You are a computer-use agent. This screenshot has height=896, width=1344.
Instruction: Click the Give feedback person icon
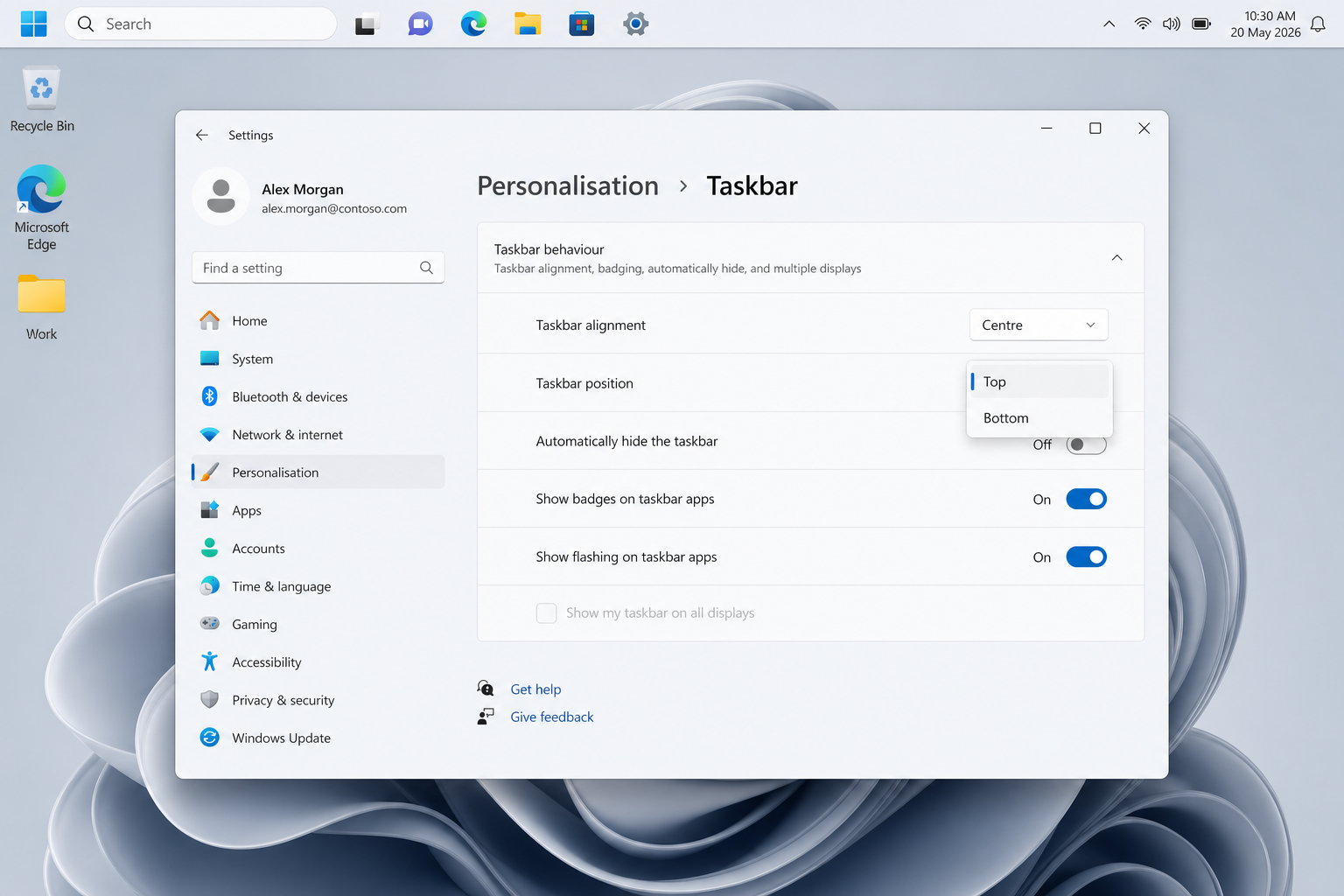pos(486,717)
